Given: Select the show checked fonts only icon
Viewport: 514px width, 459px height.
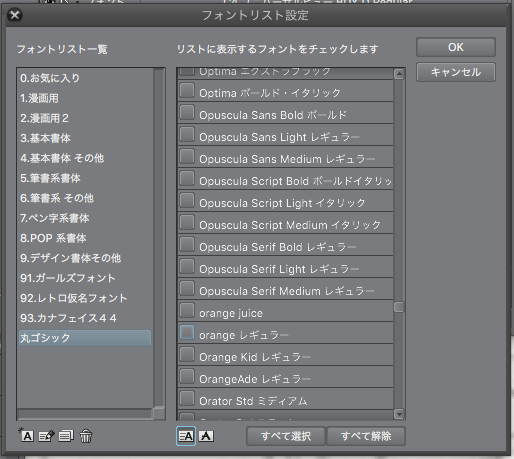Looking at the screenshot, I should 206,436.
